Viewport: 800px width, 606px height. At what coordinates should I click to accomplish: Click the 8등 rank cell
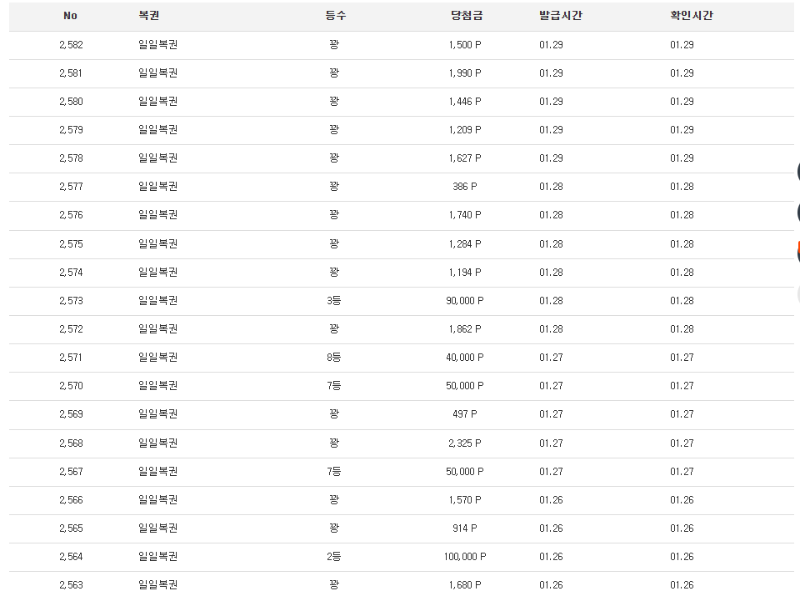pyautogui.click(x=334, y=358)
